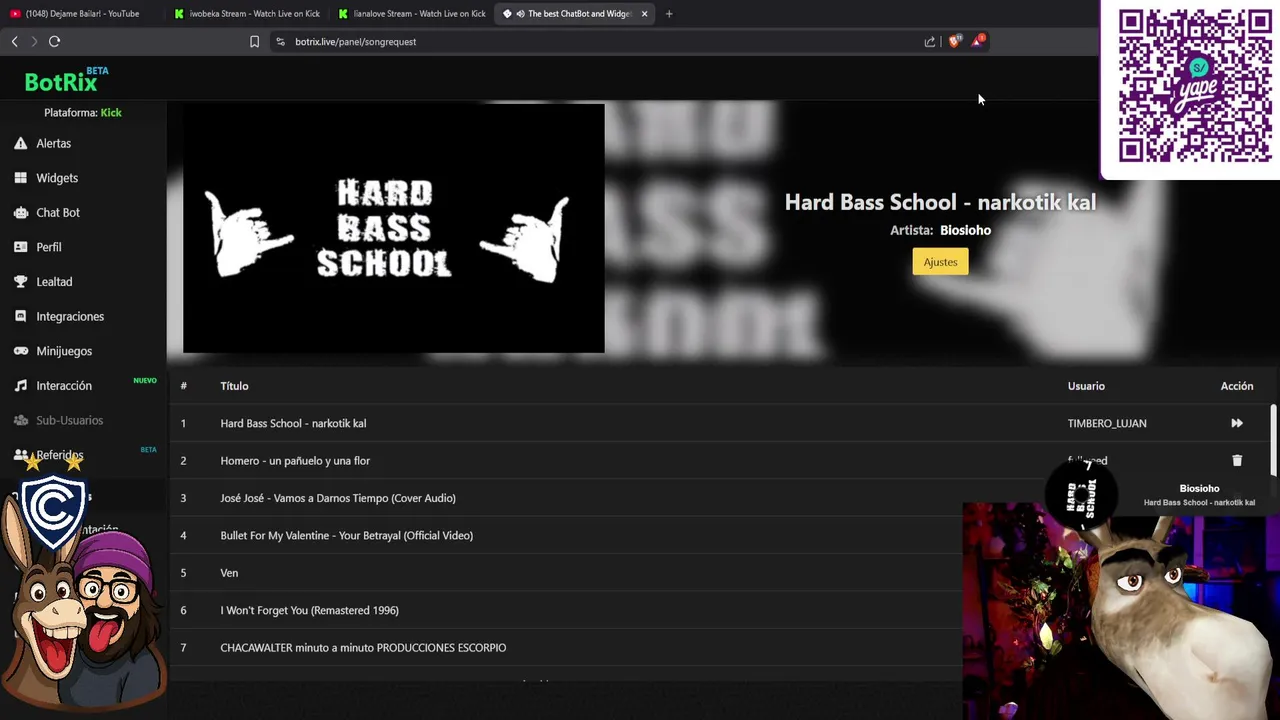Click the yellow Ajustes button
The height and width of the screenshot is (720, 1280).
tap(940, 262)
